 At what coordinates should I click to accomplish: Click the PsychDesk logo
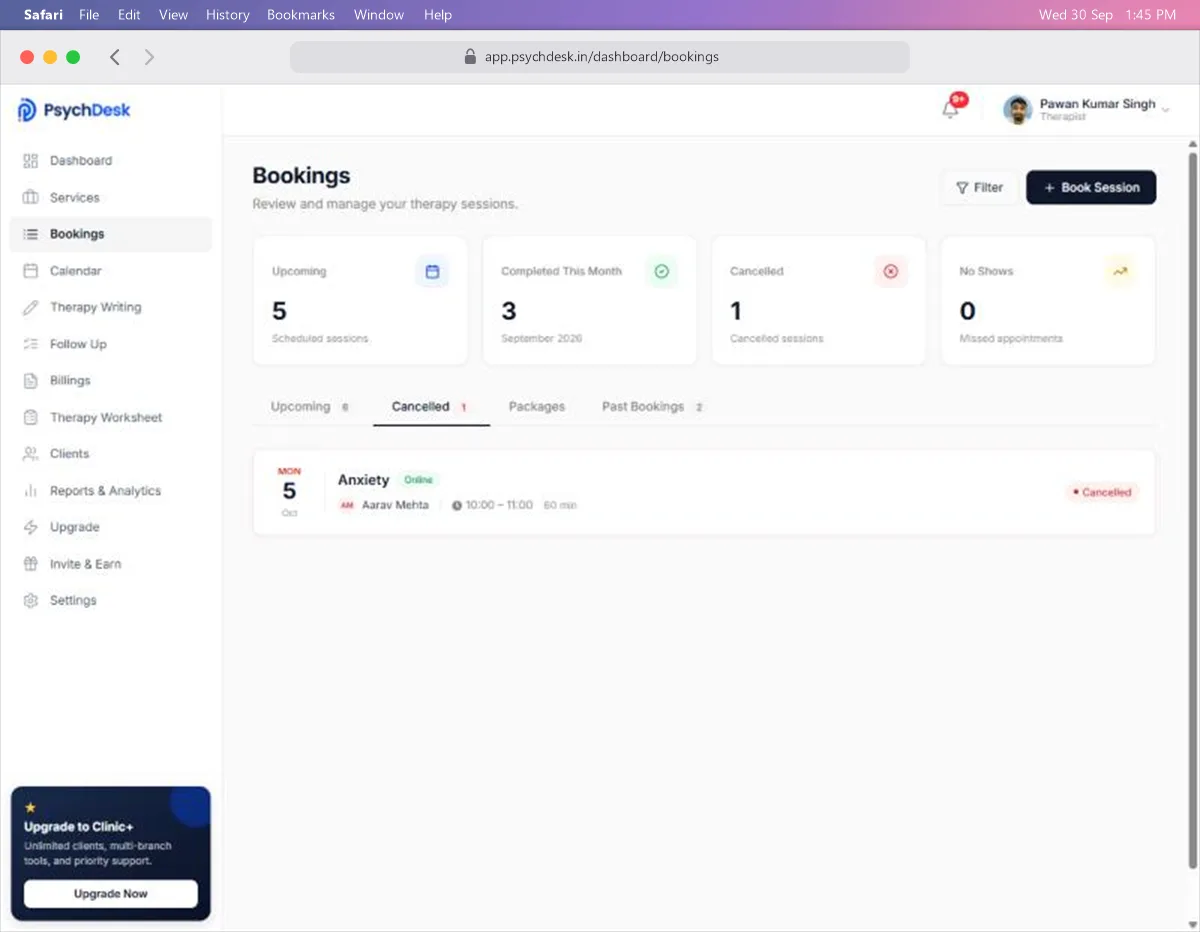[x=74, y=110]
